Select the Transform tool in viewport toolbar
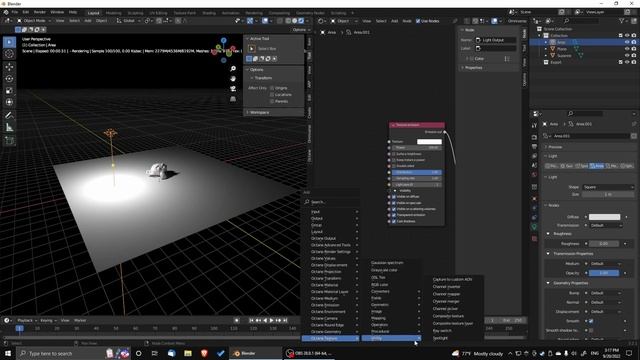This screenshot has width=640, height=360. (9, 102)
